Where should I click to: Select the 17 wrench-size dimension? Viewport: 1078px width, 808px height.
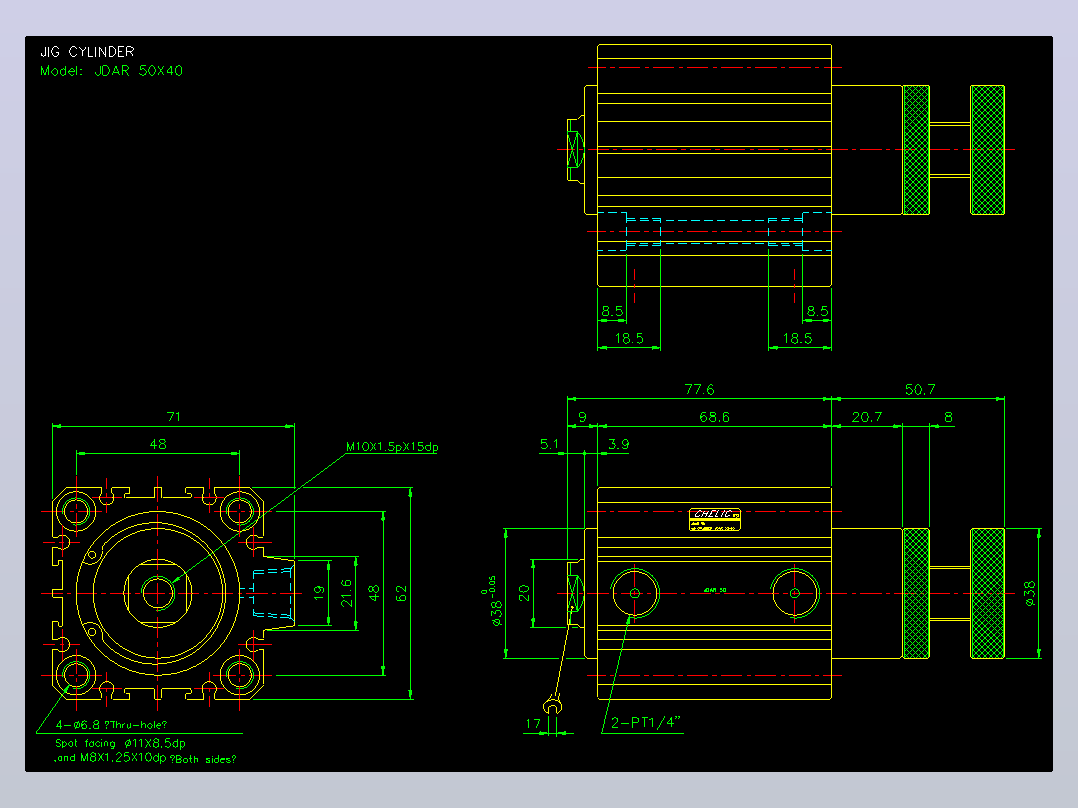532,724
